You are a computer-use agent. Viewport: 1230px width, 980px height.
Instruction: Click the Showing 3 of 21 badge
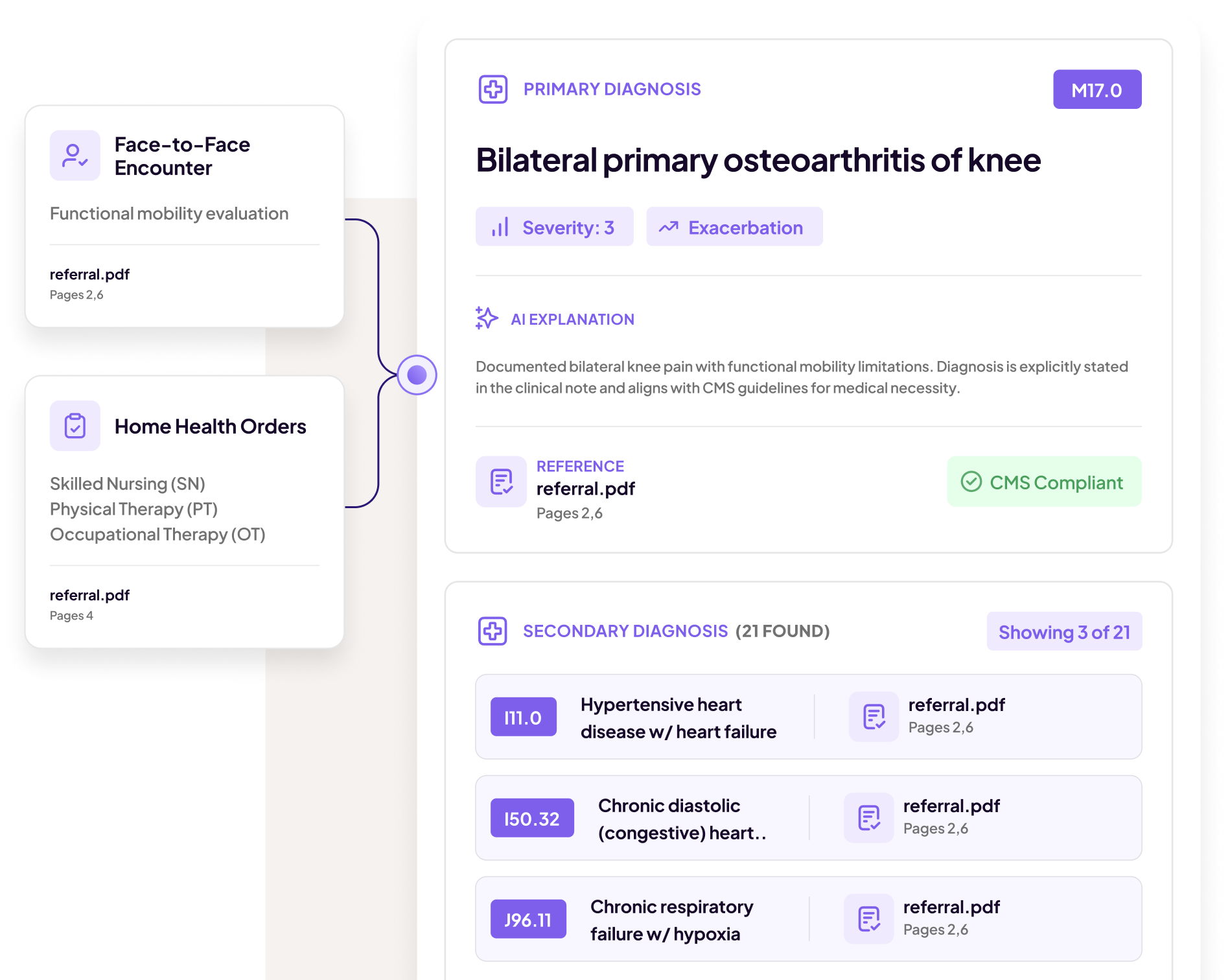(x=1064, y=631)
